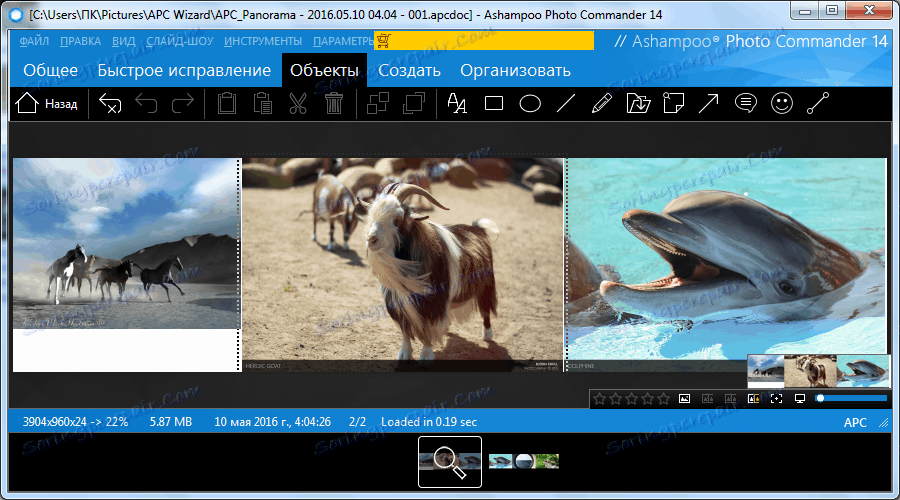
Task: Click the Loaded in 0.19 sec text
Action: 429,422
